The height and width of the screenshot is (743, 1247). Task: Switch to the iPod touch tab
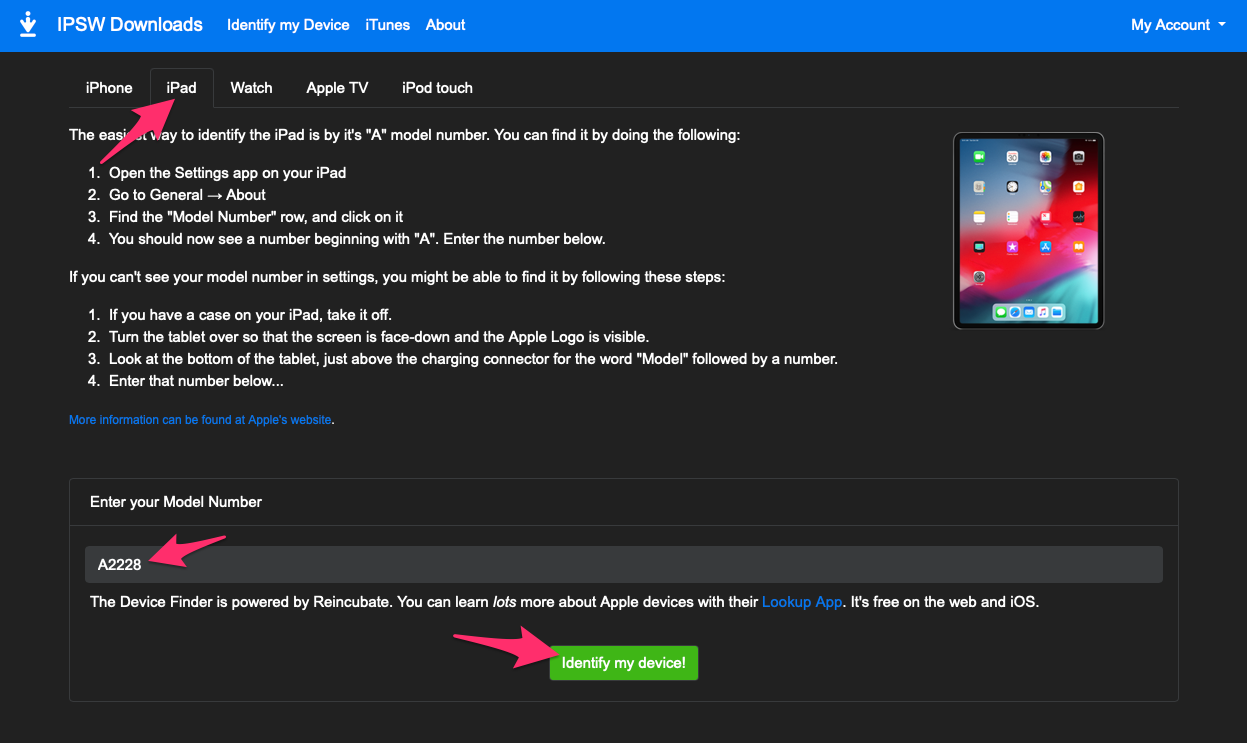pos(437,88)
